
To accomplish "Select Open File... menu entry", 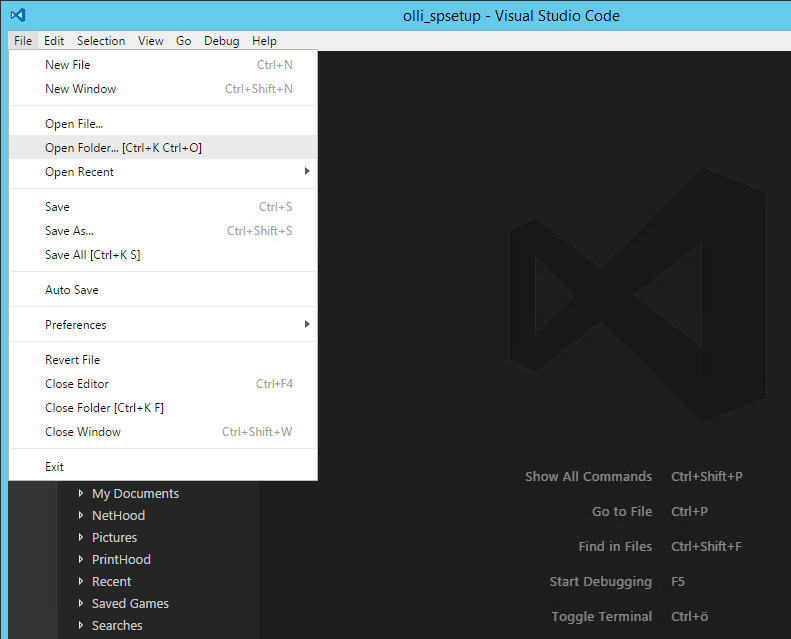I will point(163,124).
